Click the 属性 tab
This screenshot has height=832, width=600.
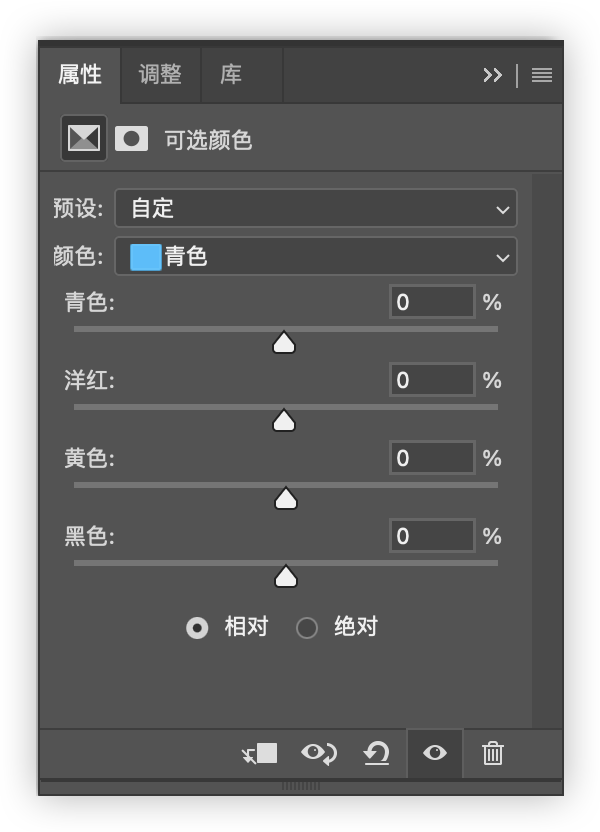pyautogui.click(x=80, y=75)
